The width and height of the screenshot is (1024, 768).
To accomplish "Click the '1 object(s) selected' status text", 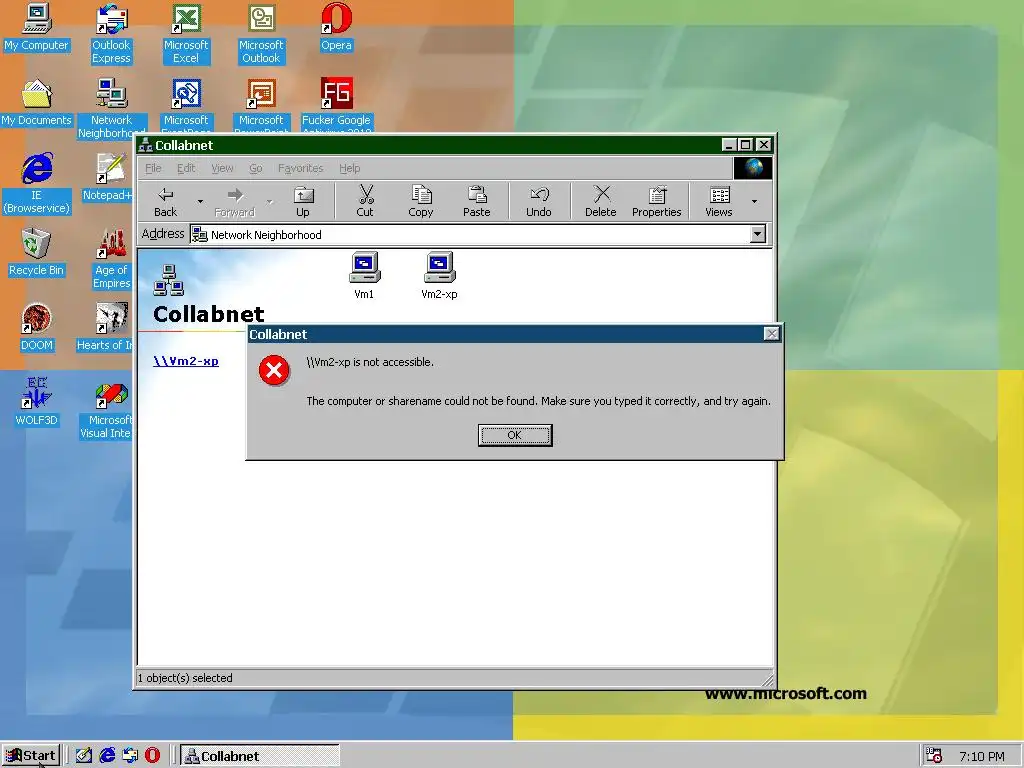I will tap(185, 678).
